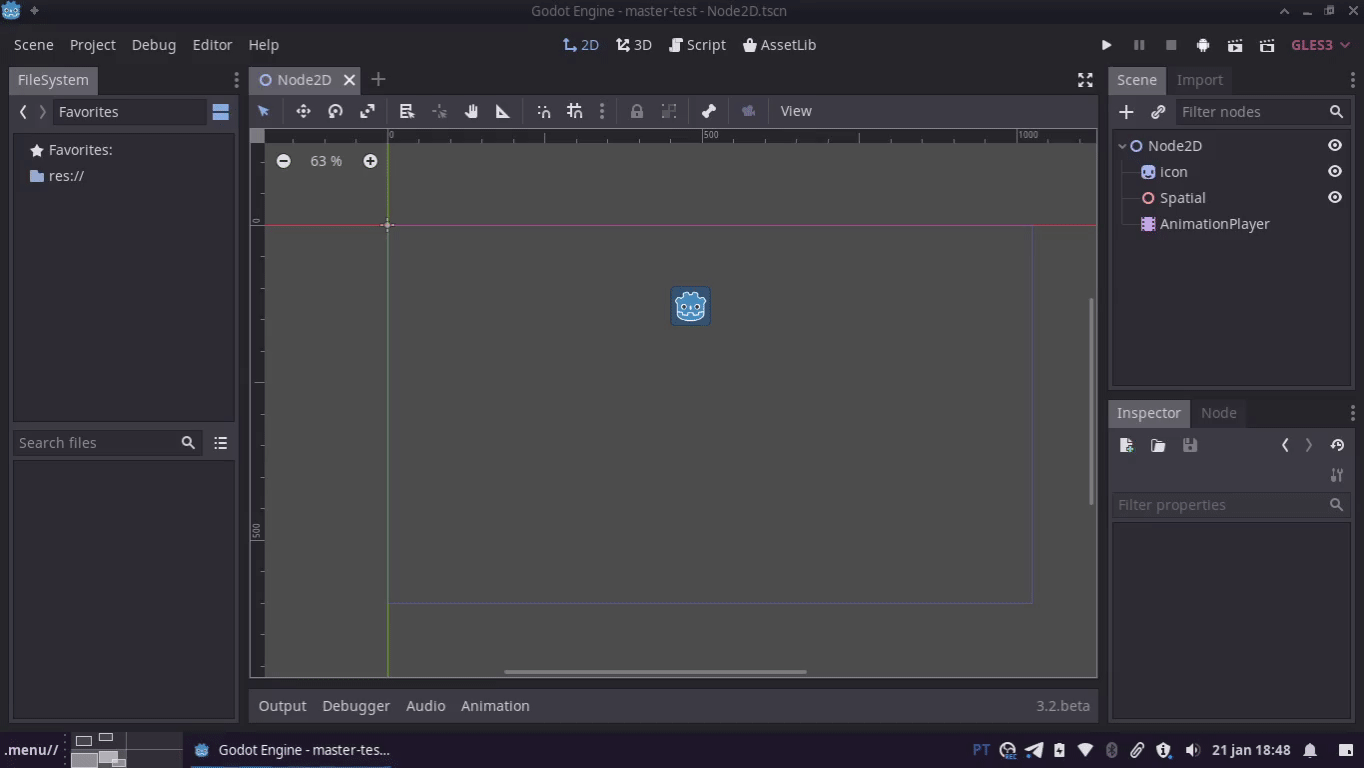
Task: Choose the Scale Mode tool
Action: coord(367,111)
